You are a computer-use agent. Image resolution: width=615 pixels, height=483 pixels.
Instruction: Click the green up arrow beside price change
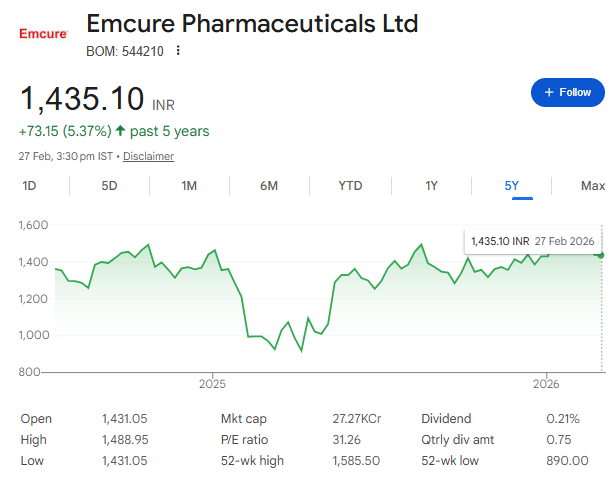[x=120, y=131]
